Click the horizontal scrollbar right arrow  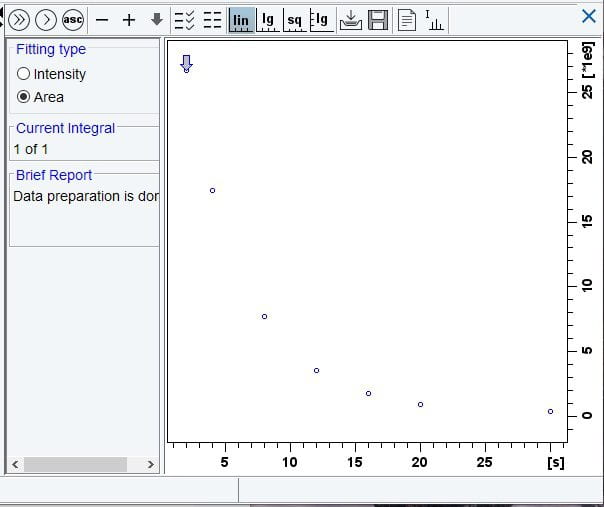tap(151, 464)
